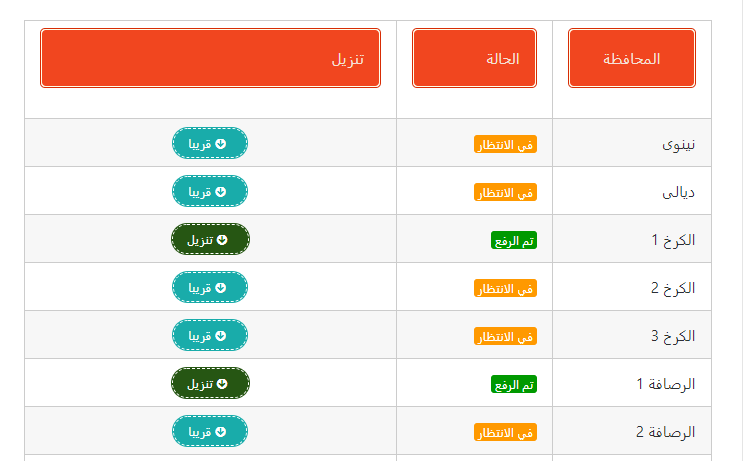The width and height of the screenshot is (749, 461).
Task: Click the قريبا button in the ديالى row
Action: (x=210, y=191)
